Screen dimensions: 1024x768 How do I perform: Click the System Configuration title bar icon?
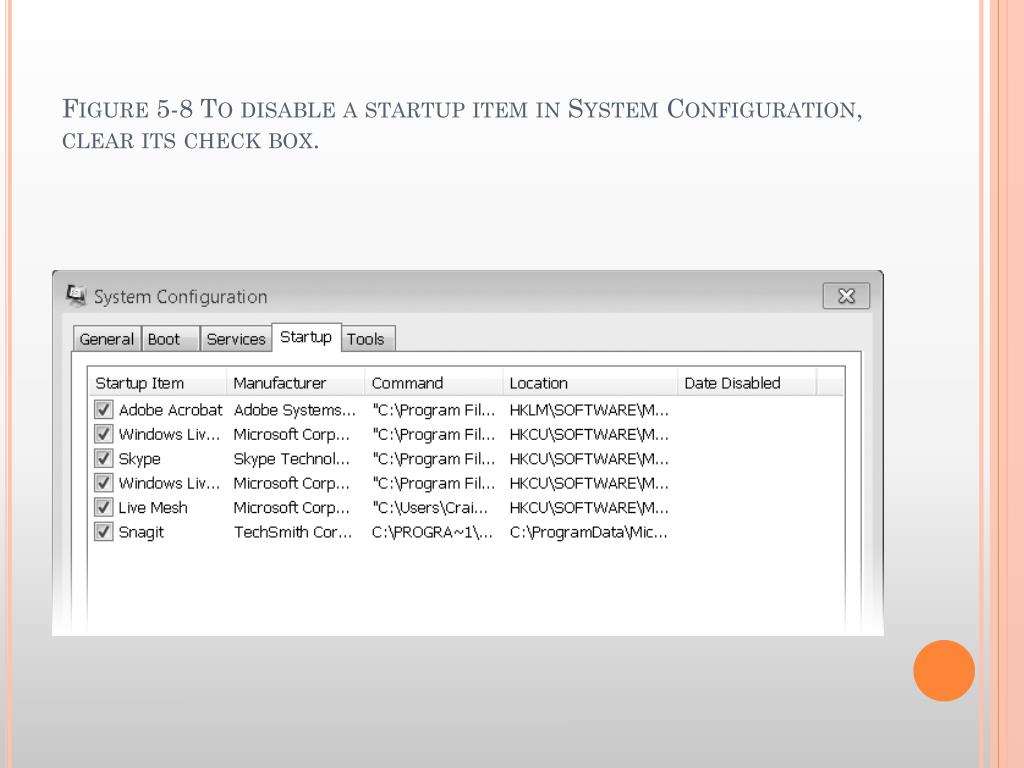pyautogui.click(x=76, y=296)
